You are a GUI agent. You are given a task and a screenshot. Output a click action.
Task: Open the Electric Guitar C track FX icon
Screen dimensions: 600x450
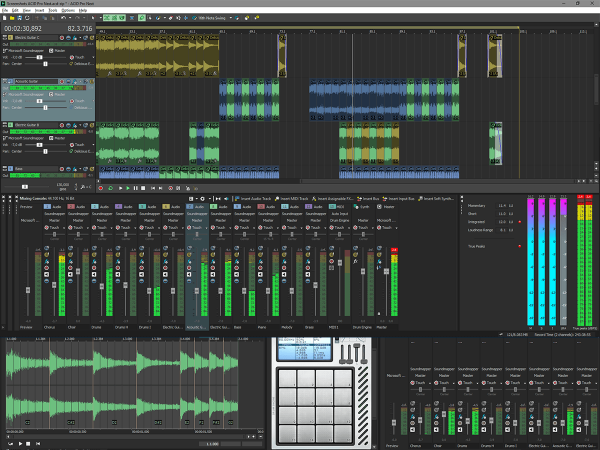(75, 38)
